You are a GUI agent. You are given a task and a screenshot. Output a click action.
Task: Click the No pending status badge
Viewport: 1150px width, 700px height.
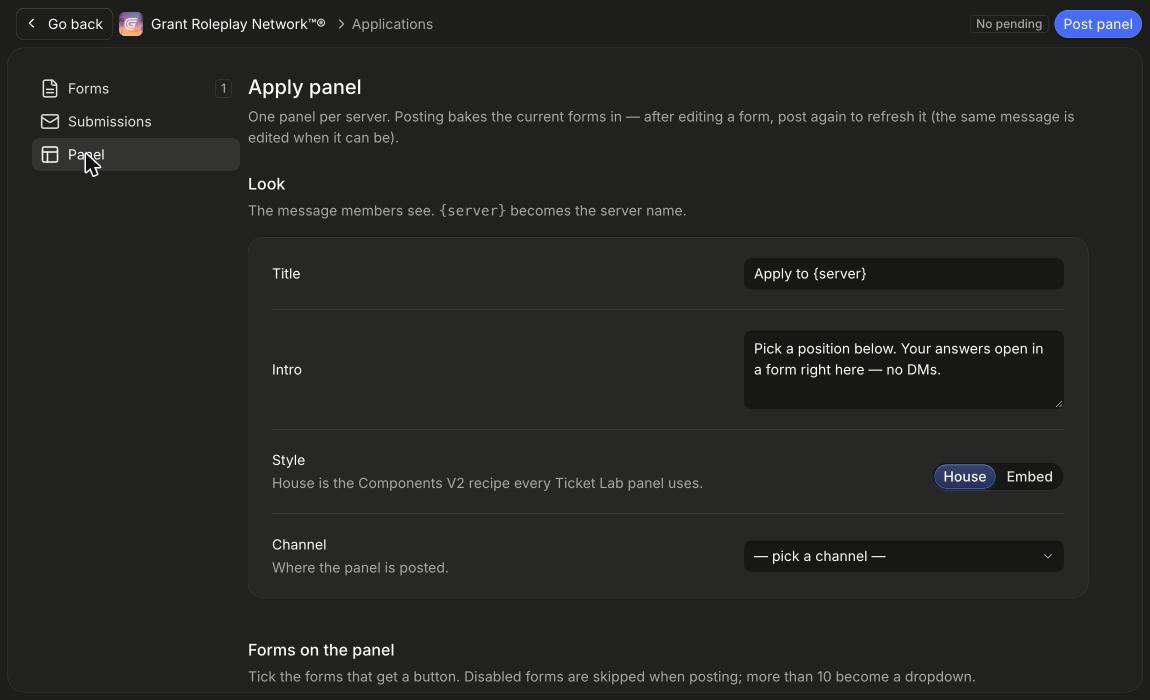(x=1008, y=24)
